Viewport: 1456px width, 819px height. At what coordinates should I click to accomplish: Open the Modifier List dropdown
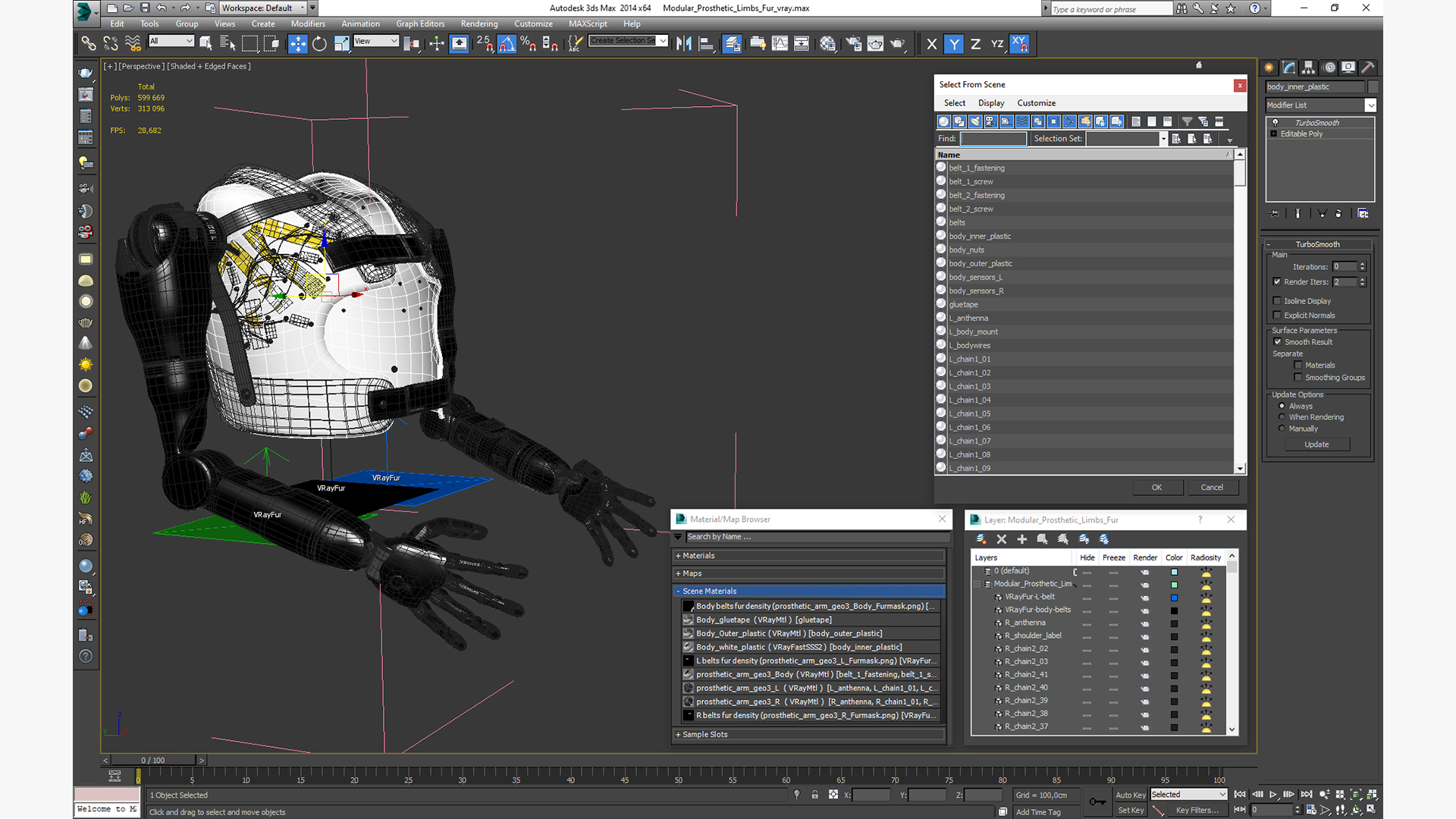click(x=1370, y=105)
